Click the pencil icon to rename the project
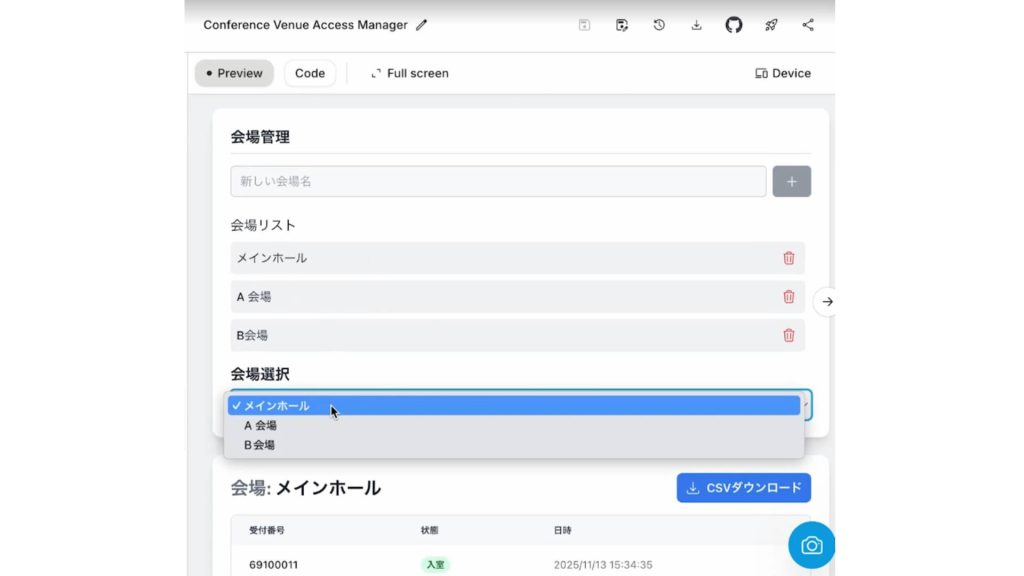This screenshot has width=1024, height=576. [x=421, y=25]
